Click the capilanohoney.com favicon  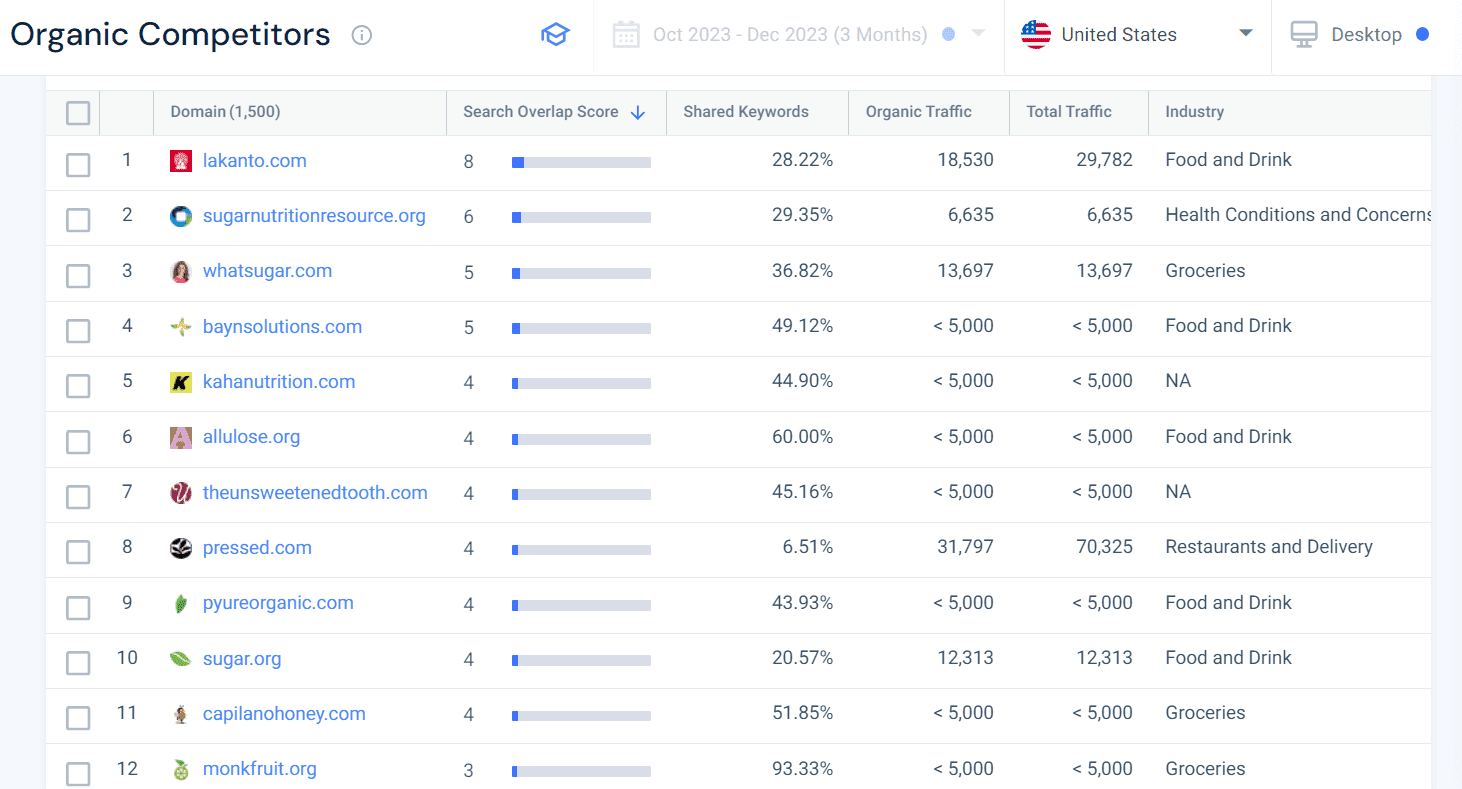tap(181, 714)
